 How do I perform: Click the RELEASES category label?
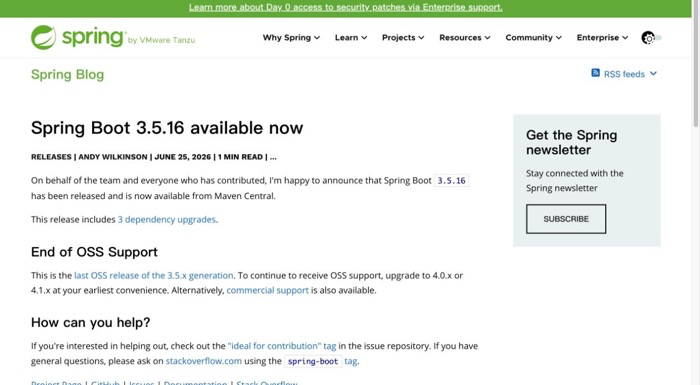[x=51, y=157]
